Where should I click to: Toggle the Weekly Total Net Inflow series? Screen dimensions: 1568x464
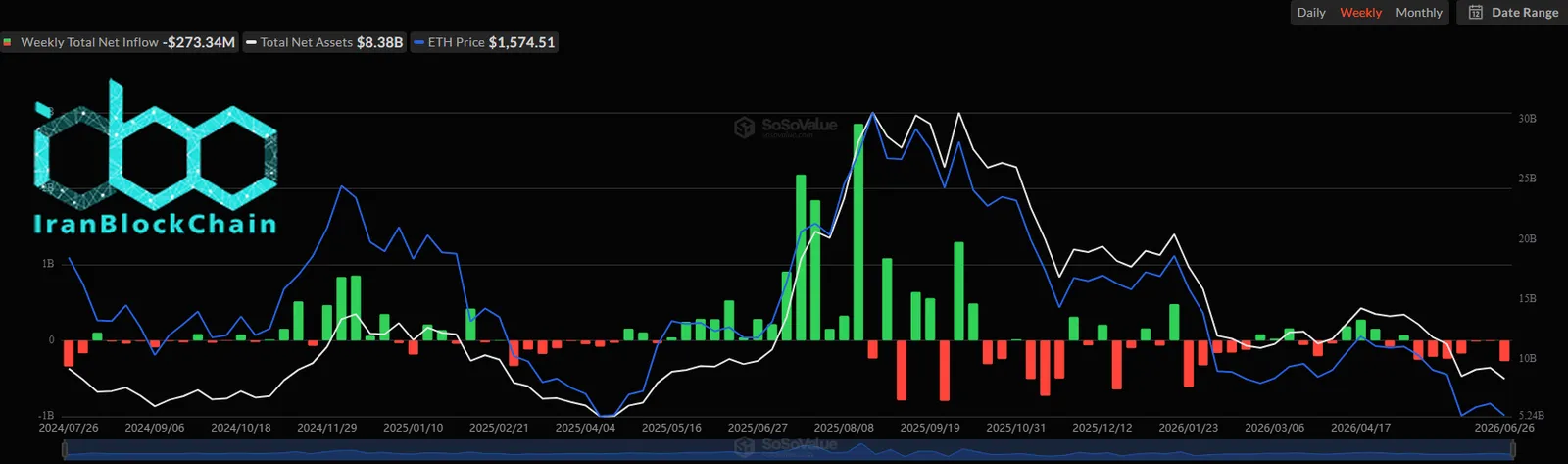pos(120,42)
